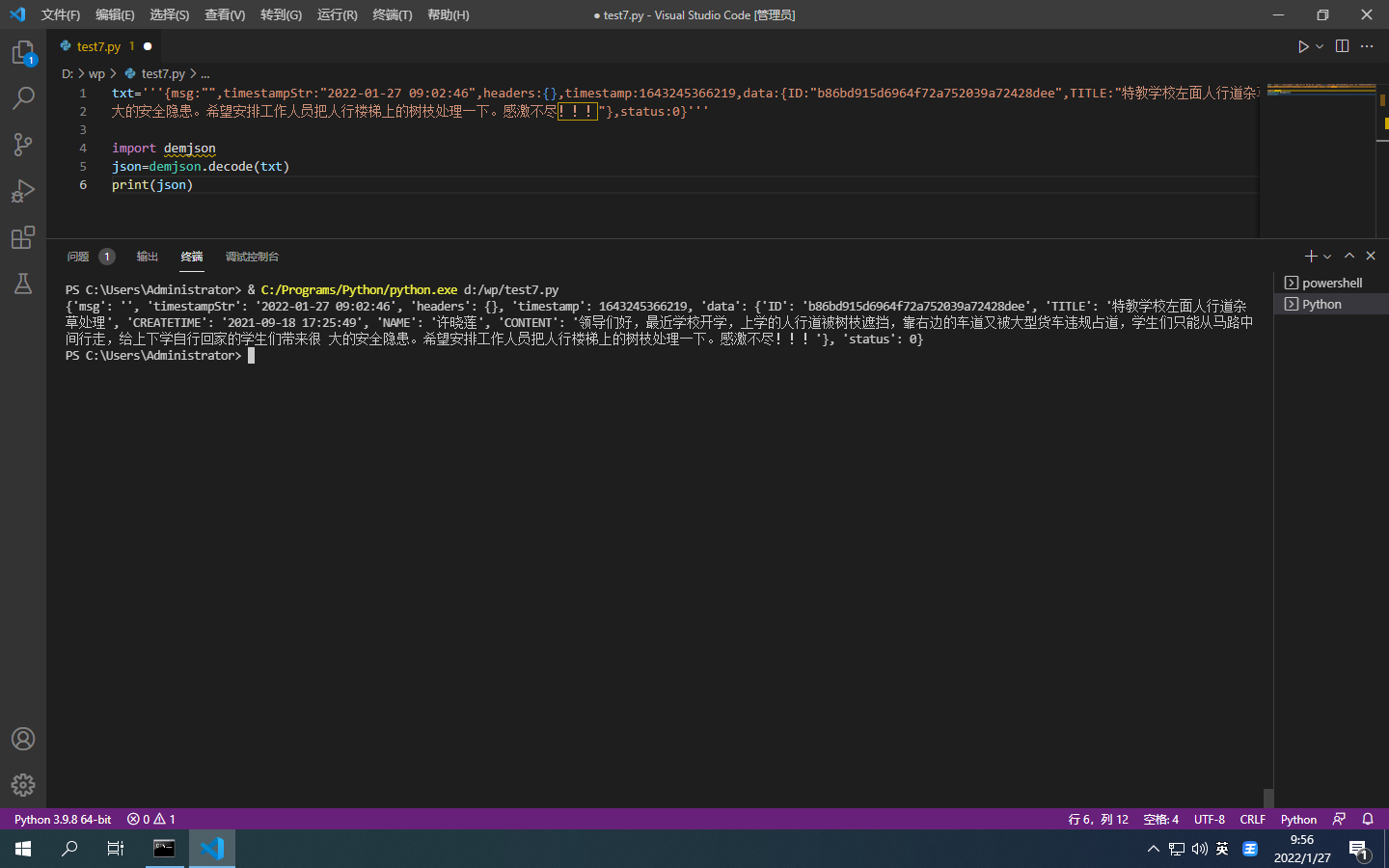Click the breadcrumb ellipsis symbol
Screen dimensions: 1389x868
click(x=204, y=73)
